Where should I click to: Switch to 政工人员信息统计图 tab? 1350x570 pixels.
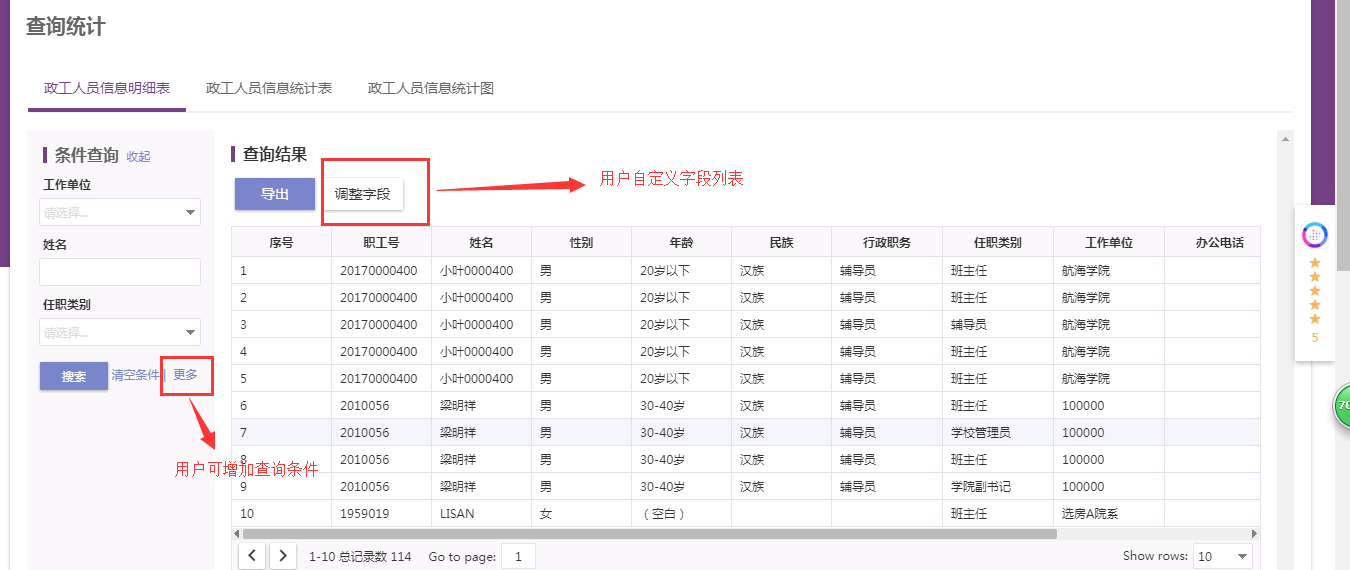tap(431, 88)
